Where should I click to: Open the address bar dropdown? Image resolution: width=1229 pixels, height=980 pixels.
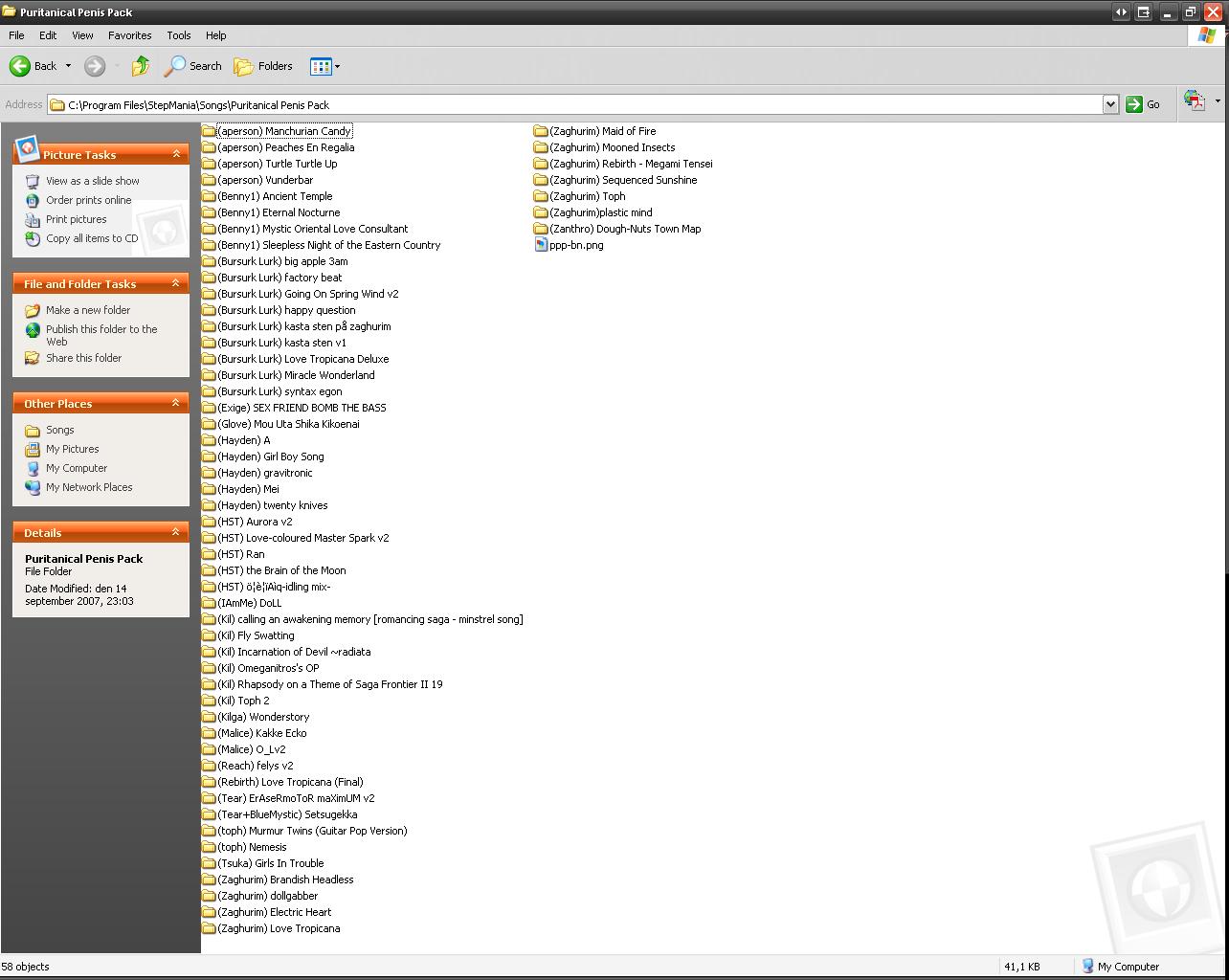pos(1110,104)
